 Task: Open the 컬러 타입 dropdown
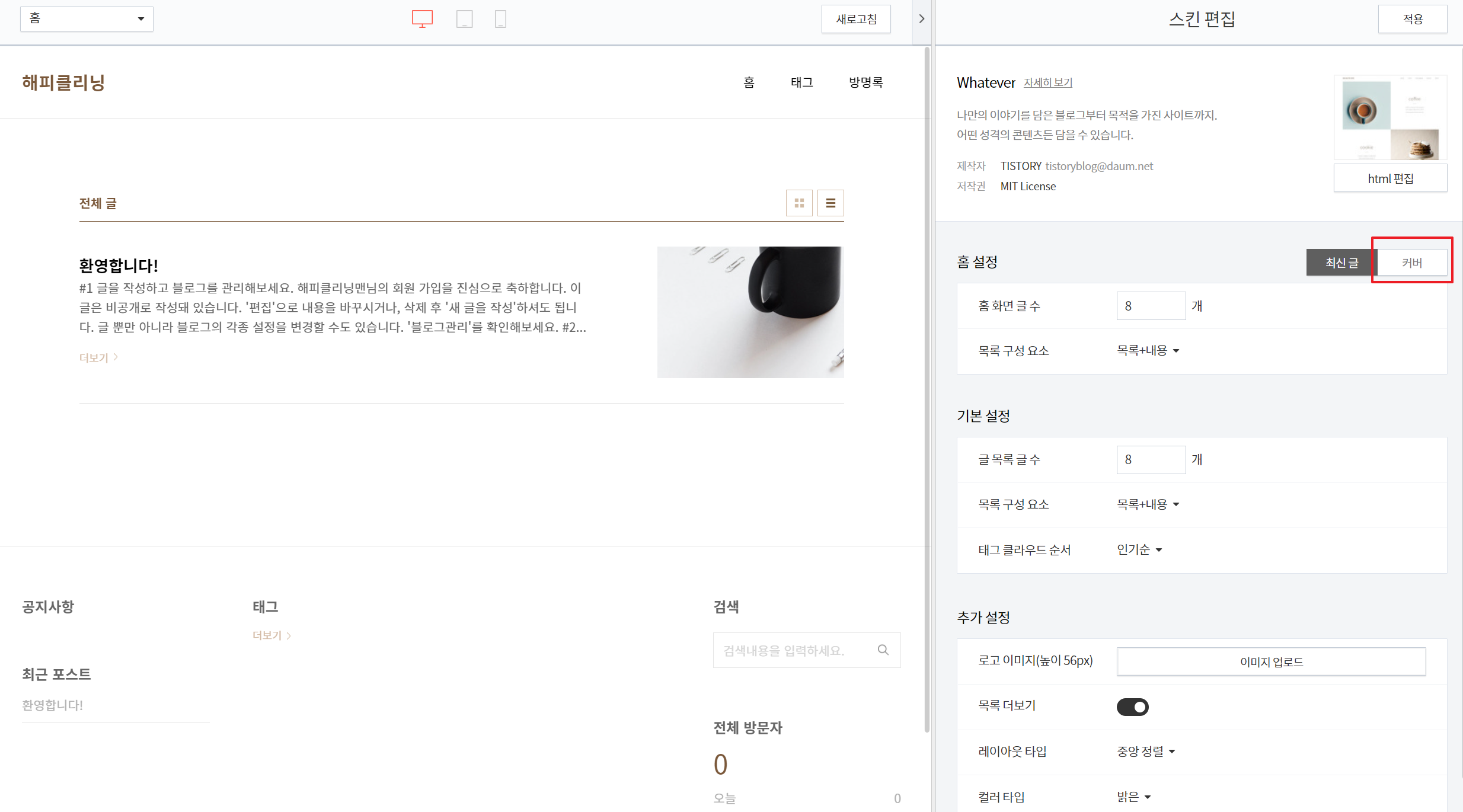tap(1133, 797)
